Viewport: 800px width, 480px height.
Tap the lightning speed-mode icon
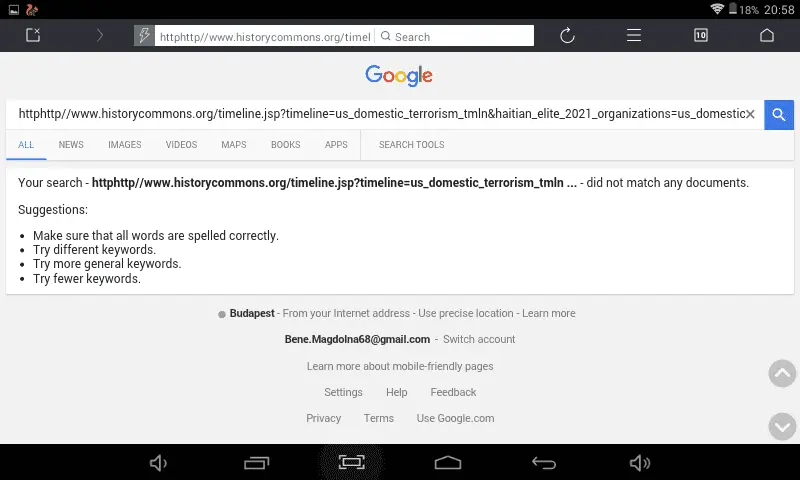(x=144, y=36)
